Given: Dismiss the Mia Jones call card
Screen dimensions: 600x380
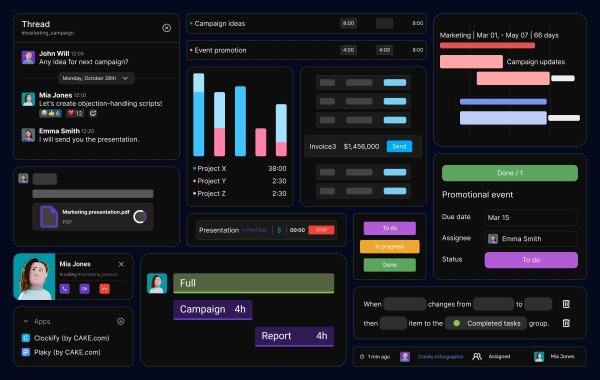Looking at the screenshot, I should pyautogui.click(x=121, y=264).
